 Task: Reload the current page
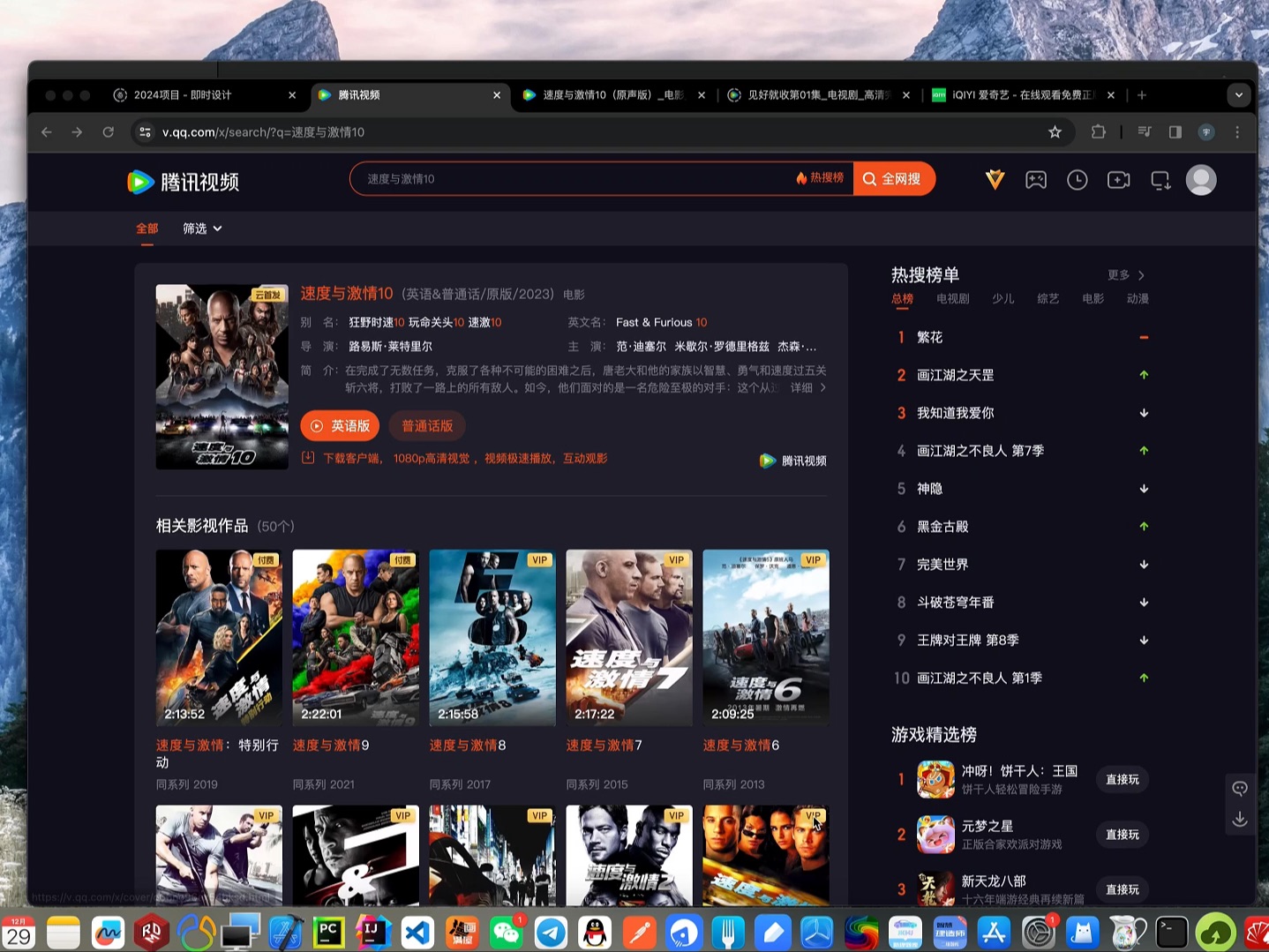click(108, 132)
